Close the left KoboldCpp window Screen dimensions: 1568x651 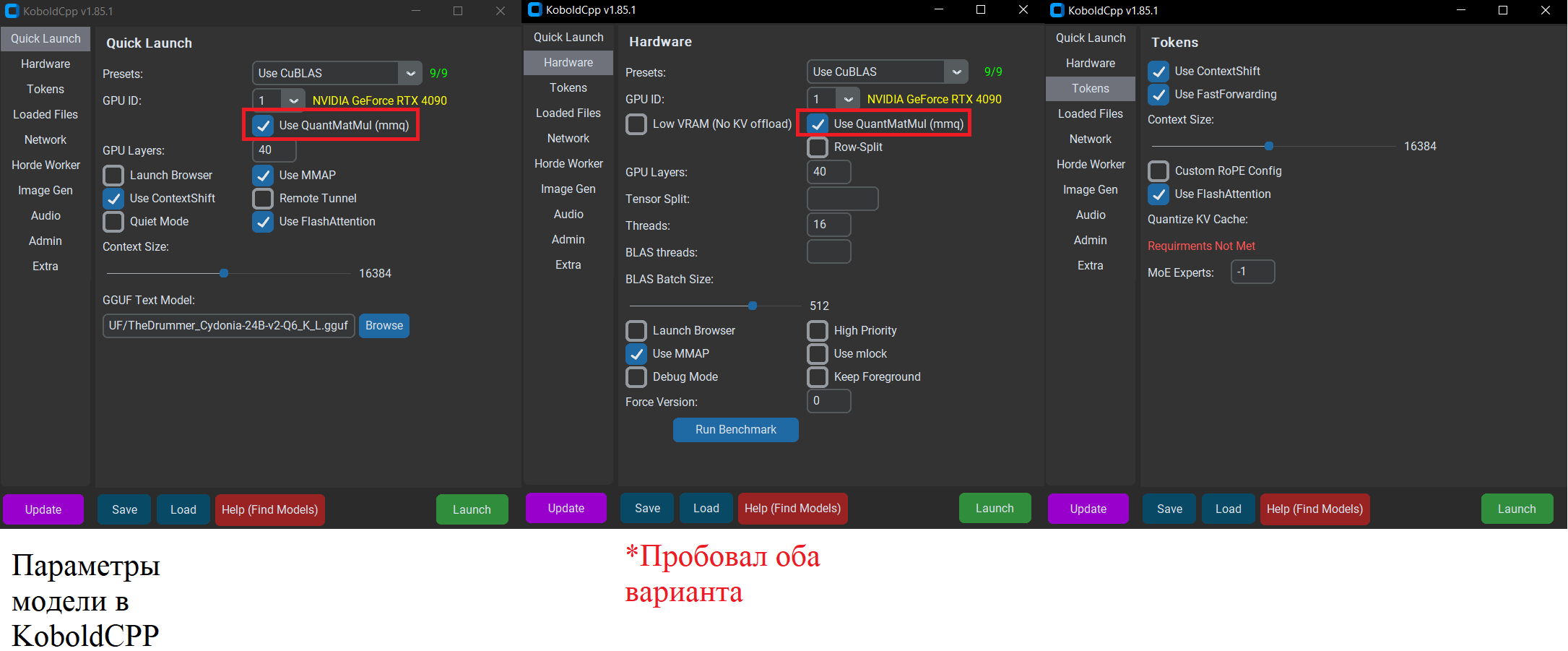[501, 12]
